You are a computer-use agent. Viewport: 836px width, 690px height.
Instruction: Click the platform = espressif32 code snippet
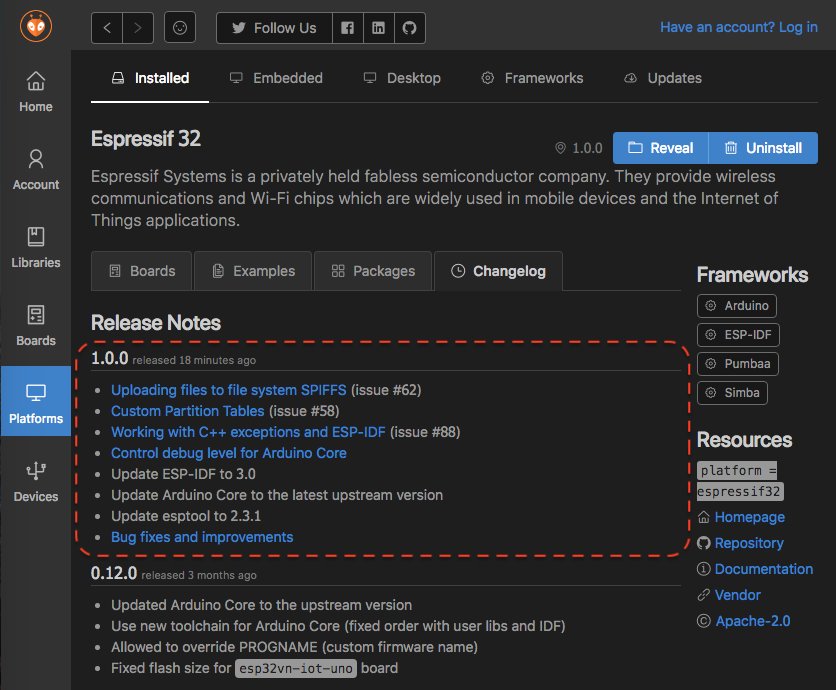(x=740, y=480)
